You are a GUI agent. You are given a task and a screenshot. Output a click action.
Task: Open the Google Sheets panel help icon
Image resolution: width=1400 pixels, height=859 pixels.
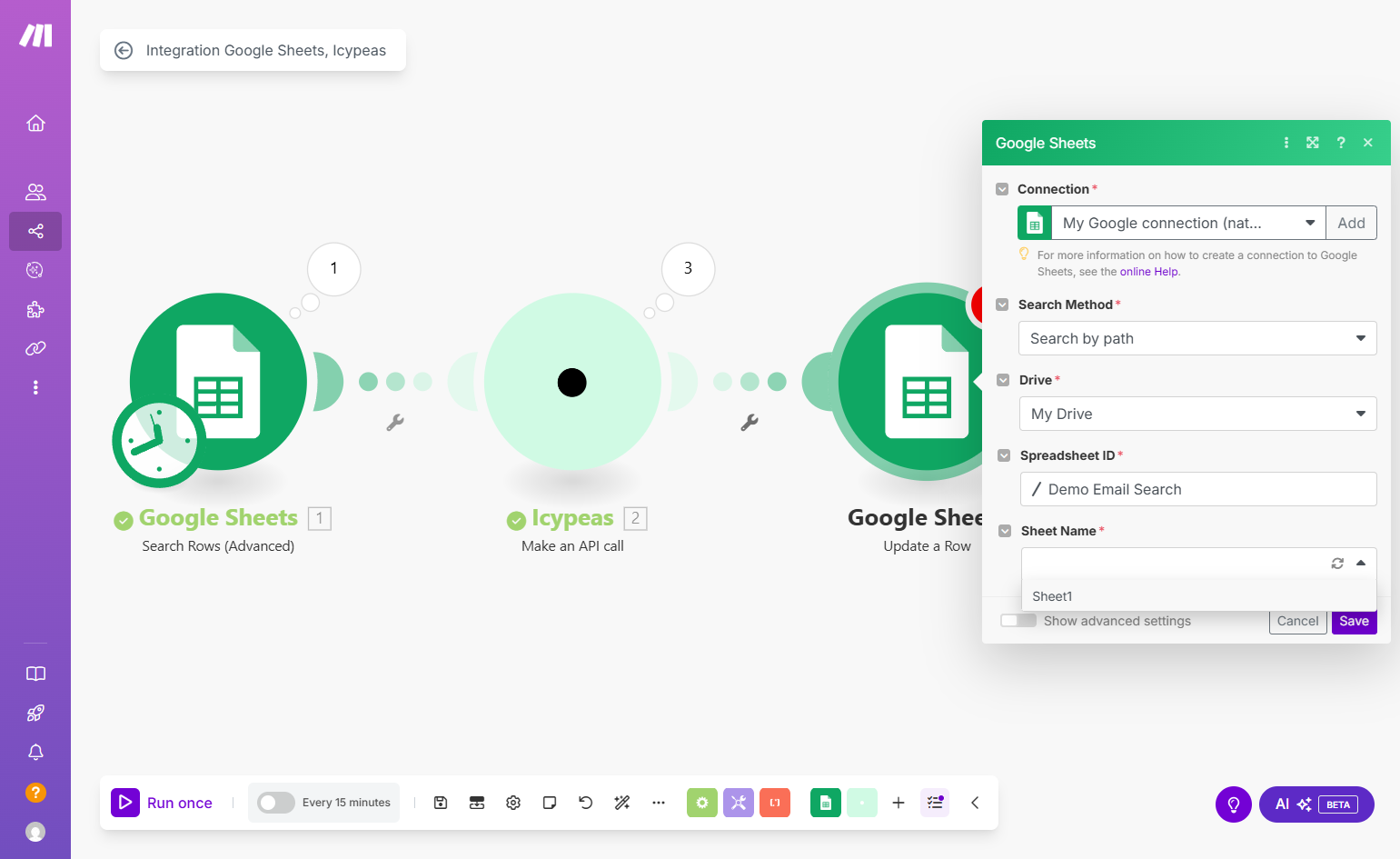1341,143
